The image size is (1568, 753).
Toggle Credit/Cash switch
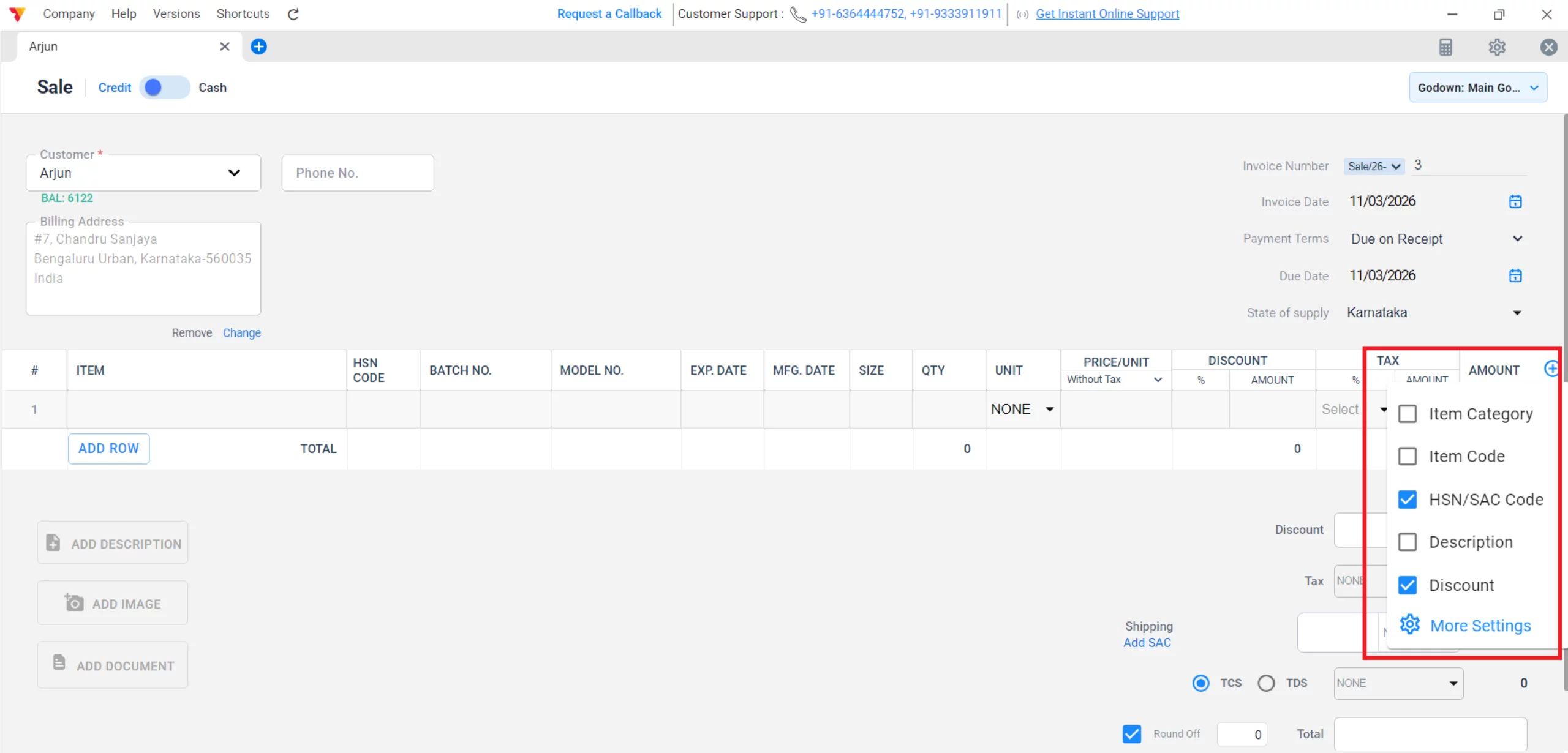(164, 88)
